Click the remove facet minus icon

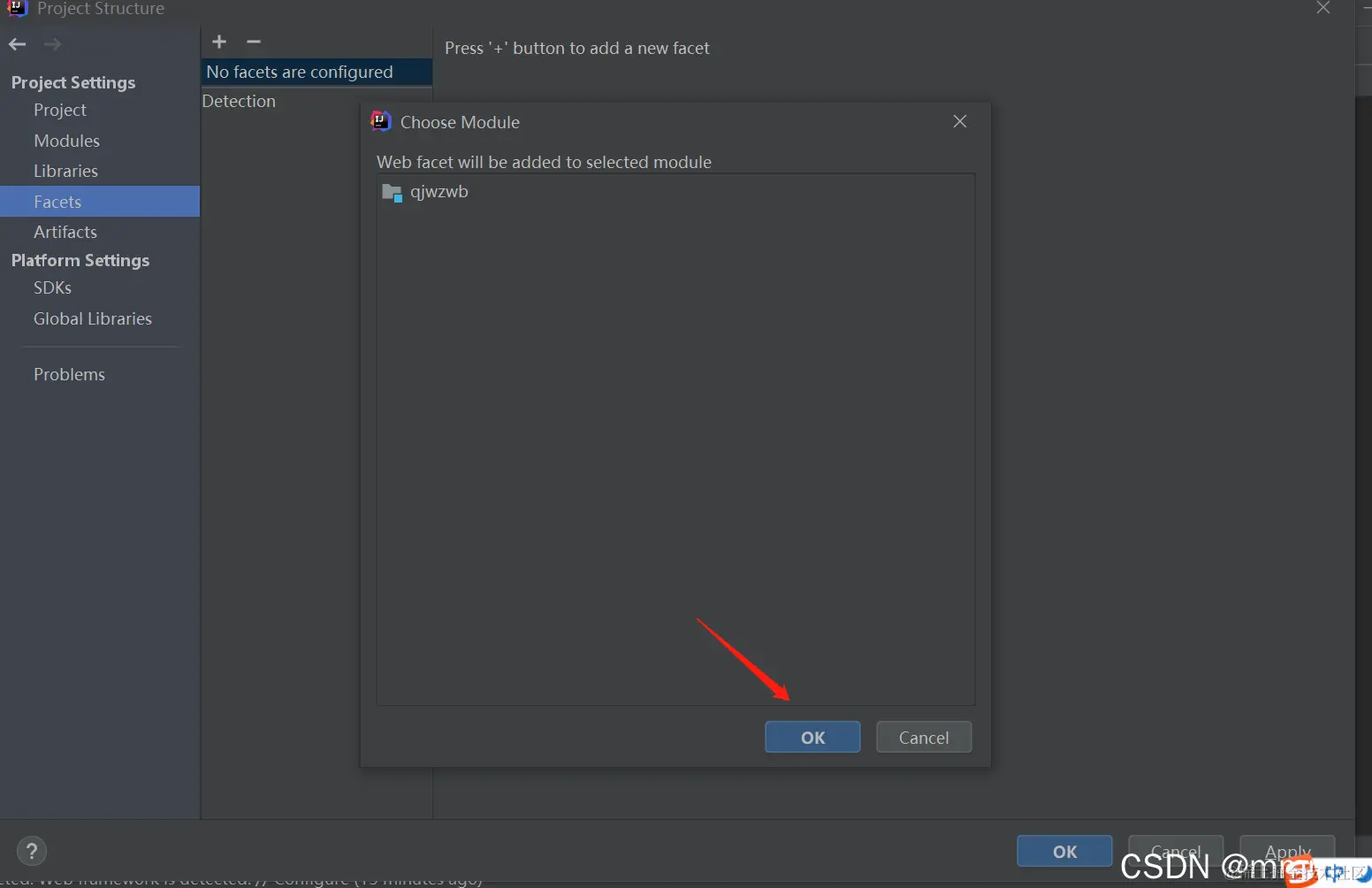click(x=254, y=42)
